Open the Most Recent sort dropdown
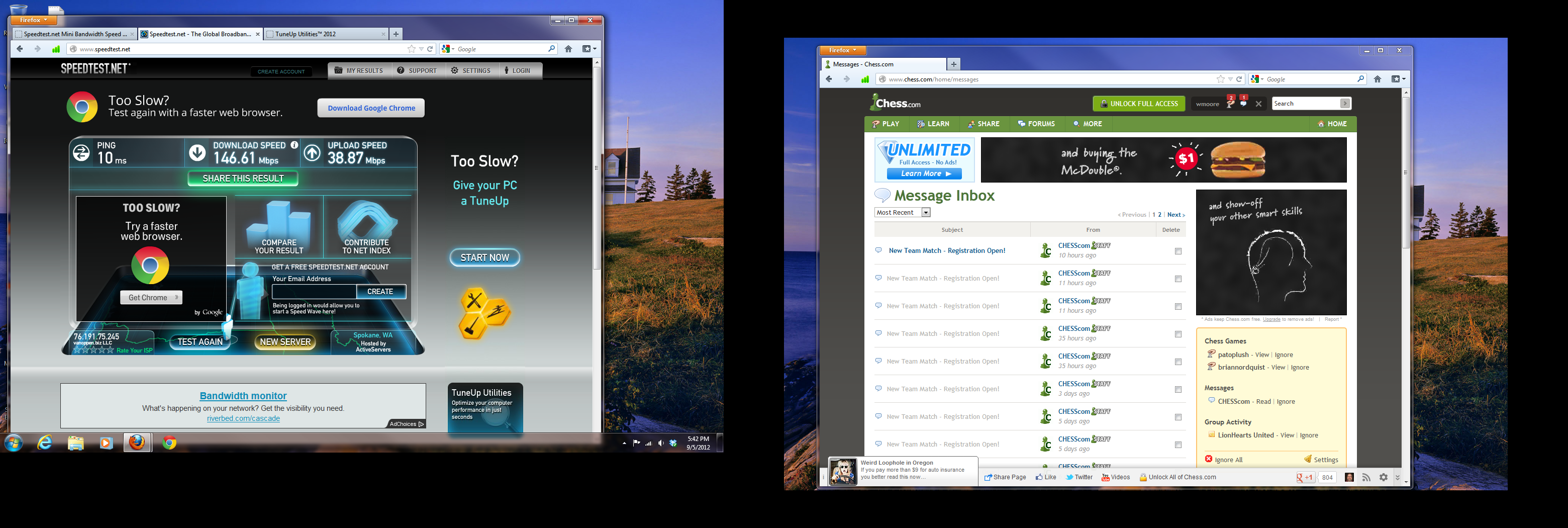The height and width of the screenshot is (528, 1568). (925, 213)
